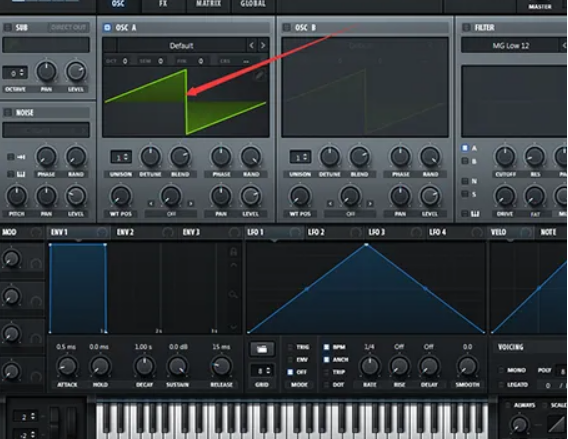Select the LFO 2 tab
This screenshot has height=439, width=568.
(316, 232)
